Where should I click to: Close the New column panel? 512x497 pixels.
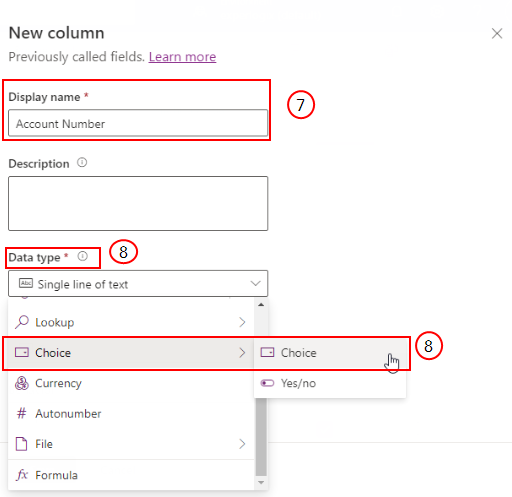(497, 33)
